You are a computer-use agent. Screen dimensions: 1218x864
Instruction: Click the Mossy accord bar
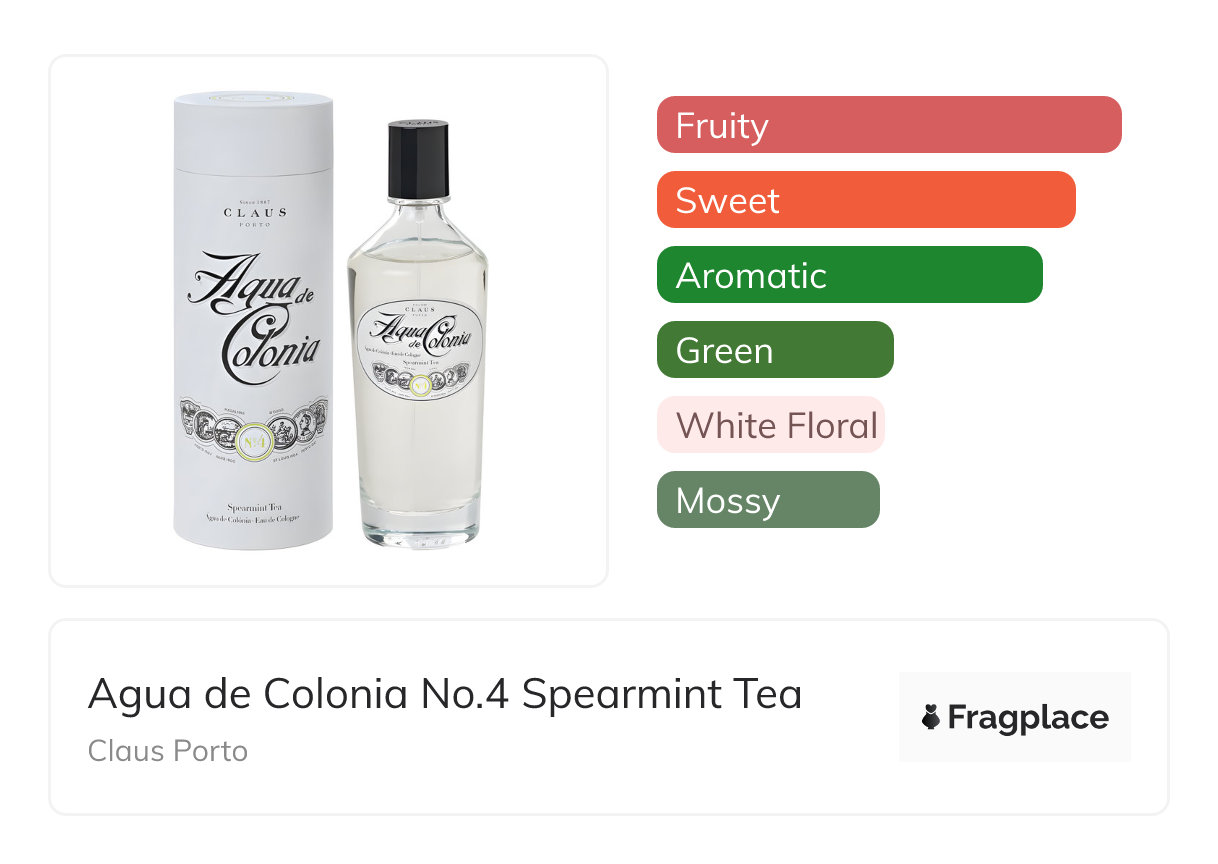click(x=767, y=500)
